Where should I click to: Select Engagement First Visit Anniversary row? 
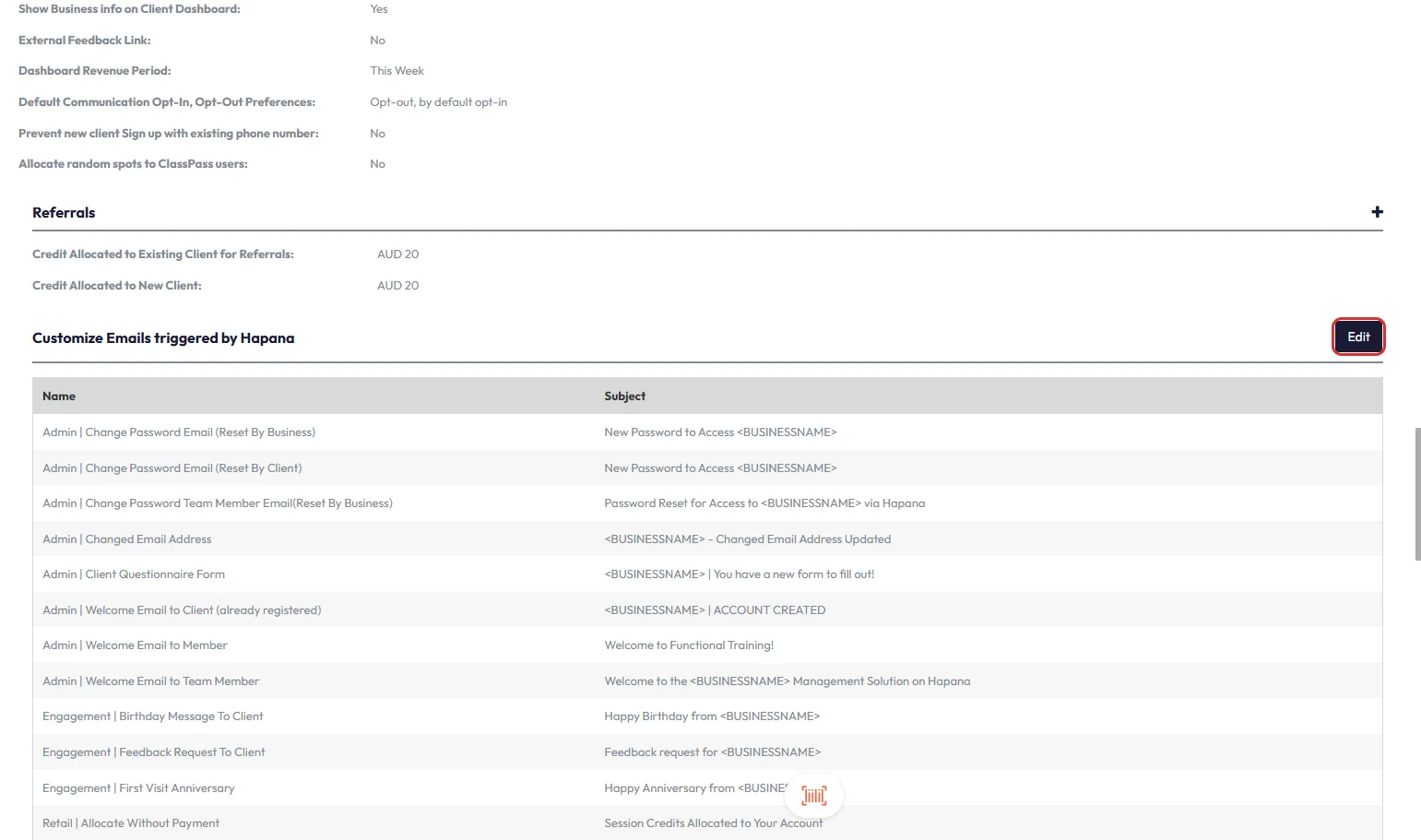click(138, 788)
